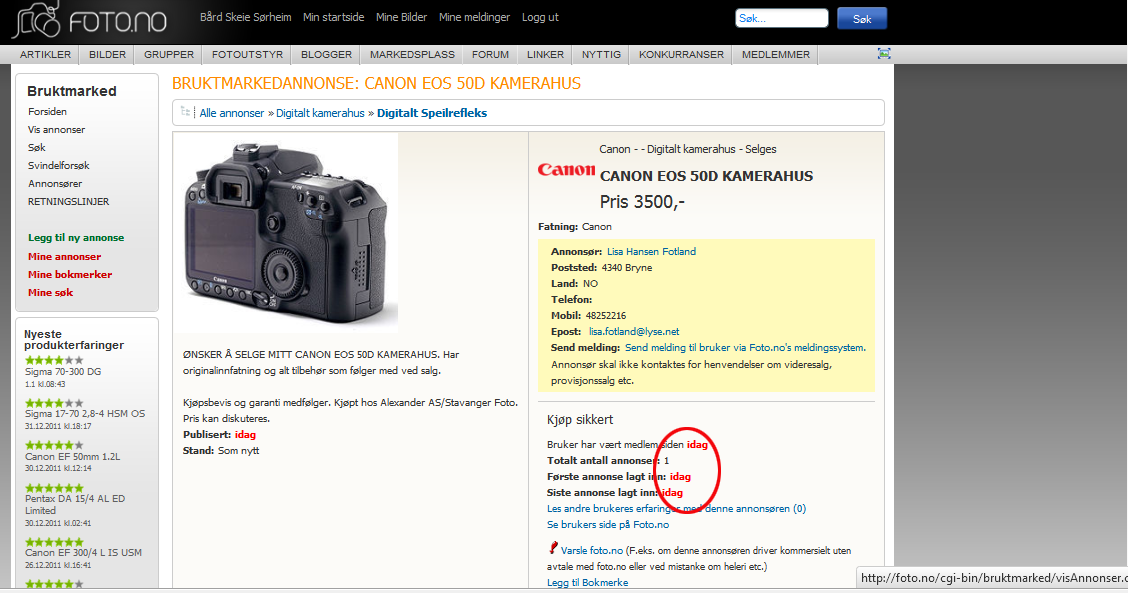The width and height of the screenshot is (1128, 593).
Task: Open the MARKEDSPLASS menu
Action: (412, 55)
